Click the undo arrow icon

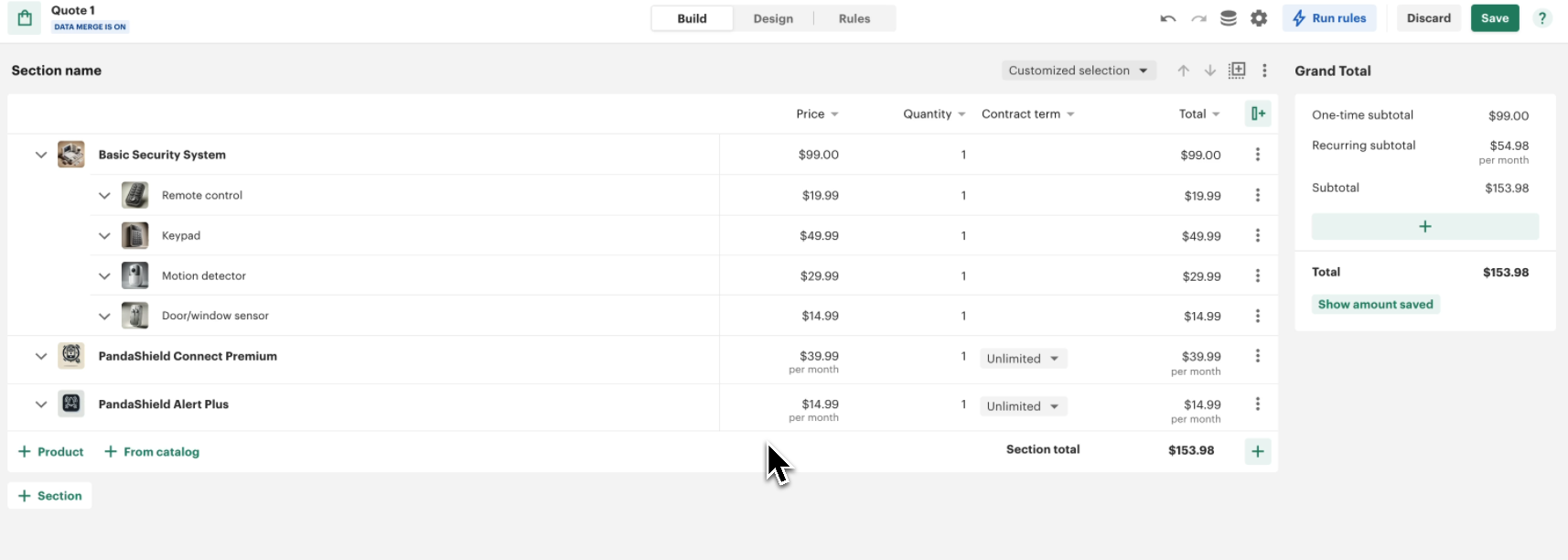(x=1168, y=18)
